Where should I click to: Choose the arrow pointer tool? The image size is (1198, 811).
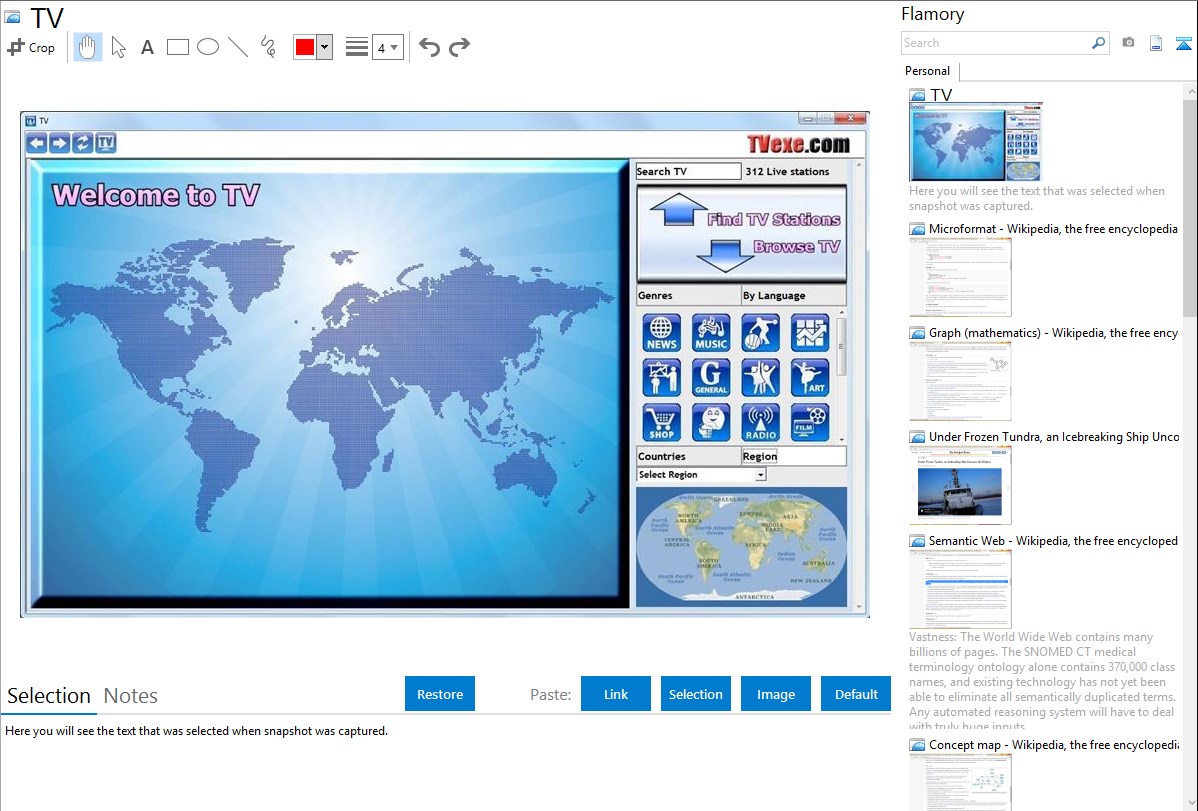pos(118,47)
